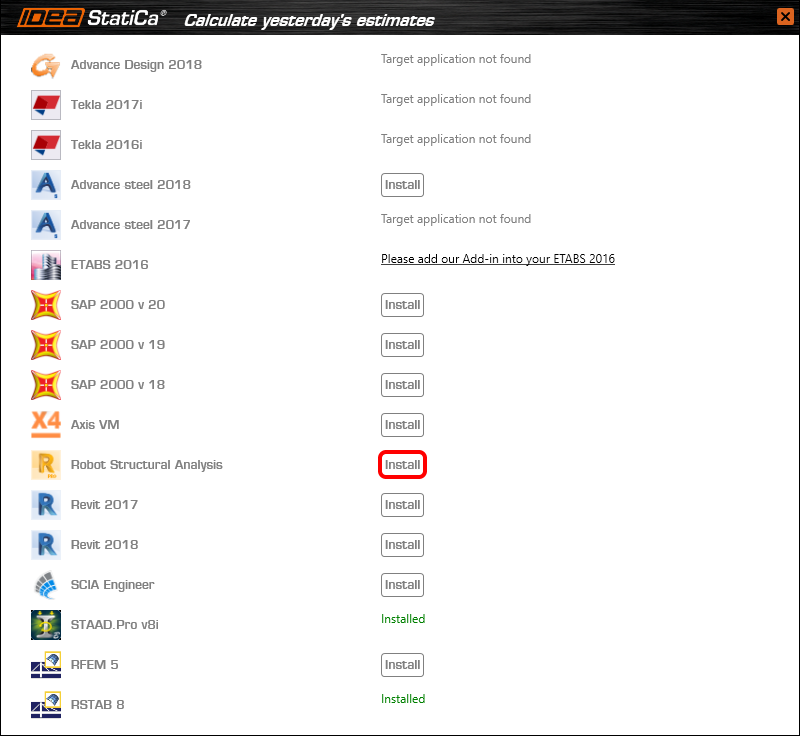Screen dimensions: 800x736
Task: Click the RFEM 5 icon
Action: [45, 665]
